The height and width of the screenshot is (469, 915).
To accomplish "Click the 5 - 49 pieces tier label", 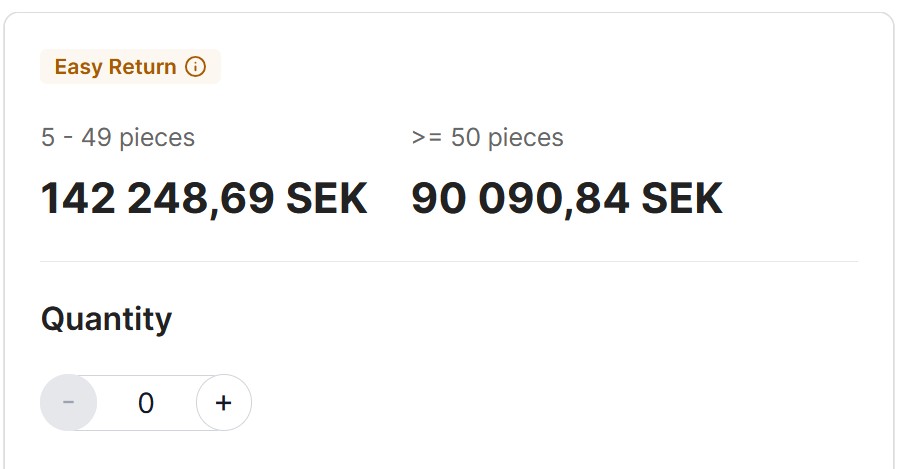I will 118,138.
